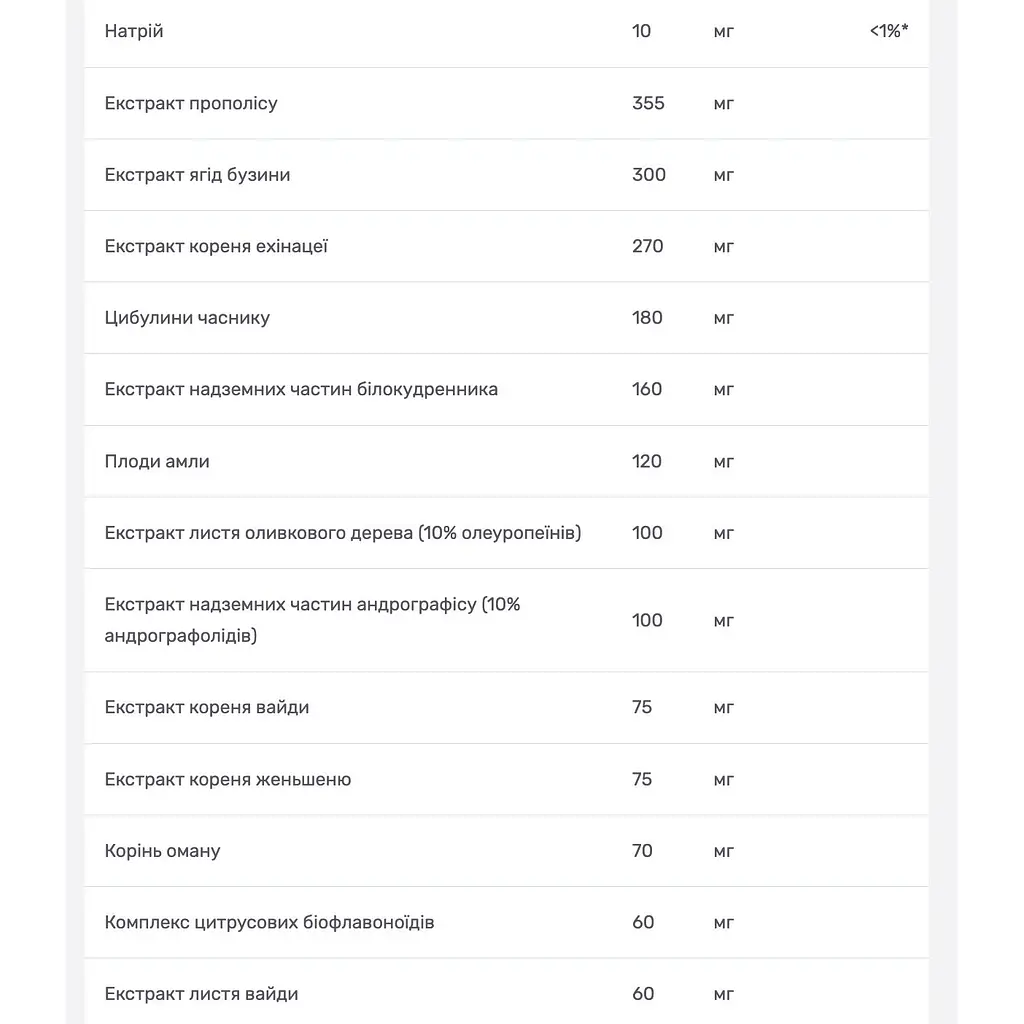Click the 160 amount value

click(647, 389)
